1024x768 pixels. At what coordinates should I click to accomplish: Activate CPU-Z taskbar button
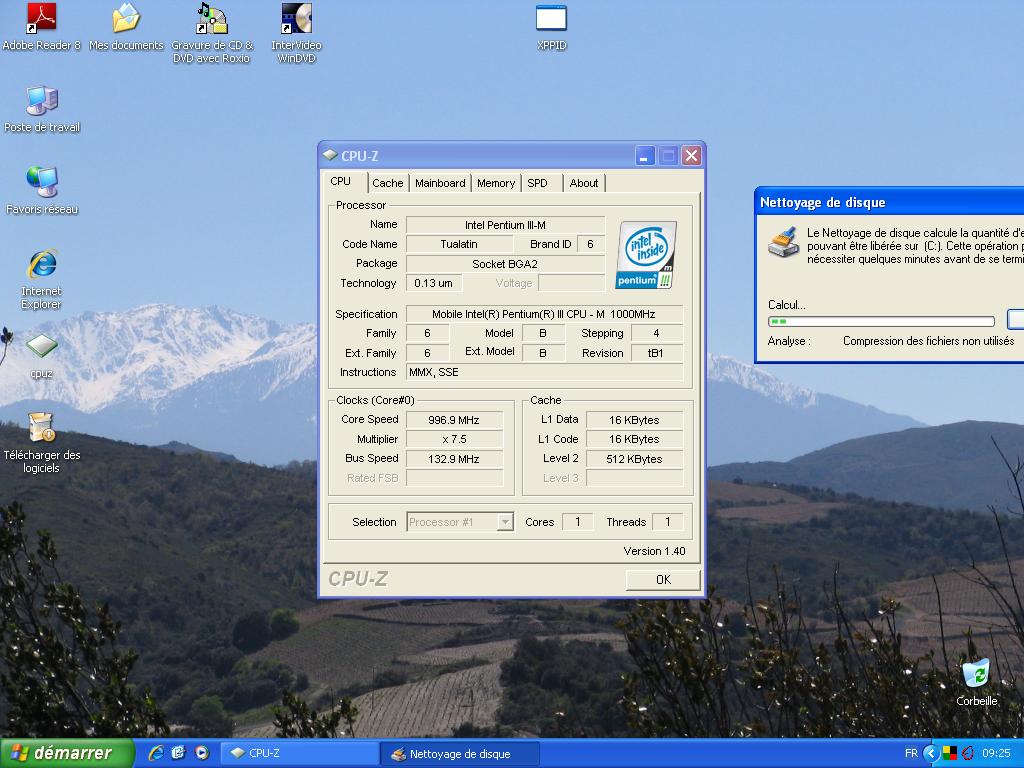pyautogui.click(x=299, y=753)
